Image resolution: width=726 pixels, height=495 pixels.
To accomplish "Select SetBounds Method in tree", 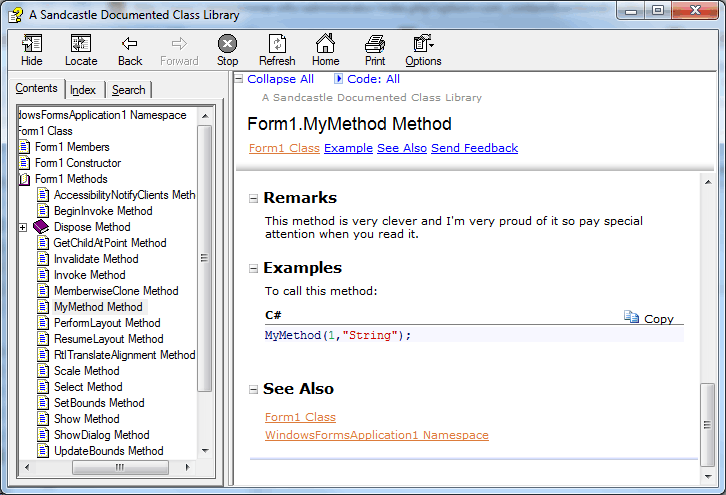I will click(x=99, y=403).
